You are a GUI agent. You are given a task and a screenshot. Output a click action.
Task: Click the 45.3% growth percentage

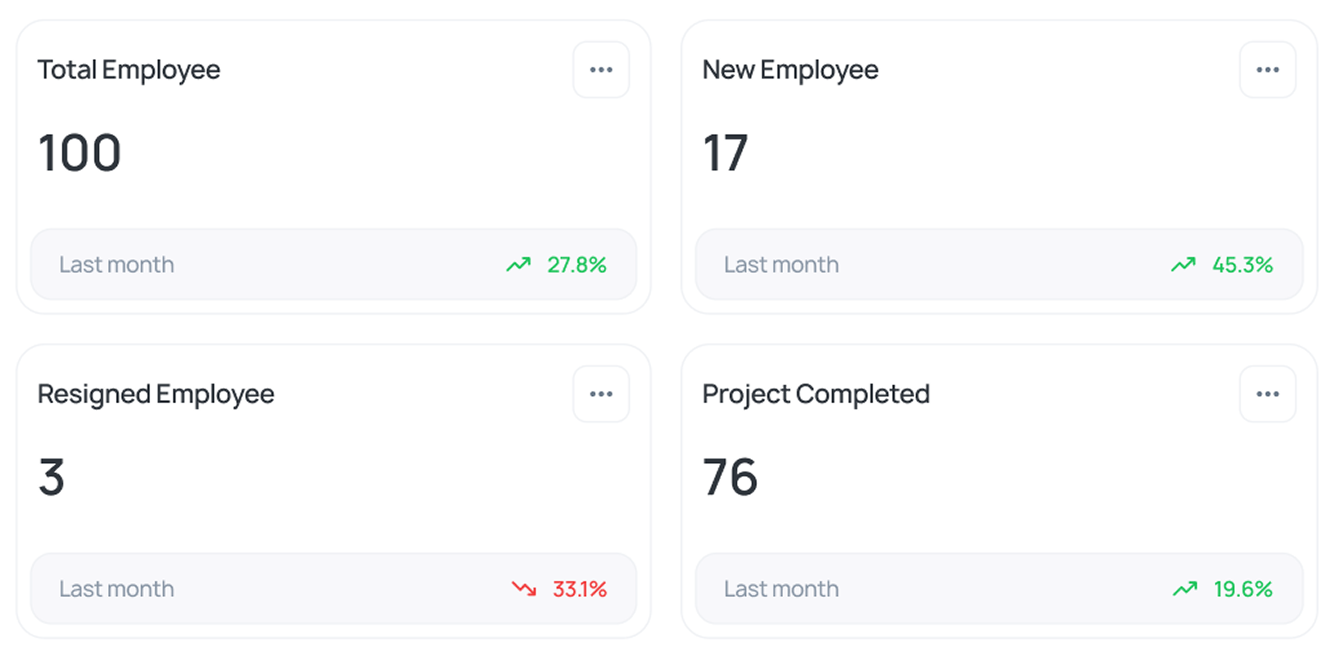[1242, 265]
